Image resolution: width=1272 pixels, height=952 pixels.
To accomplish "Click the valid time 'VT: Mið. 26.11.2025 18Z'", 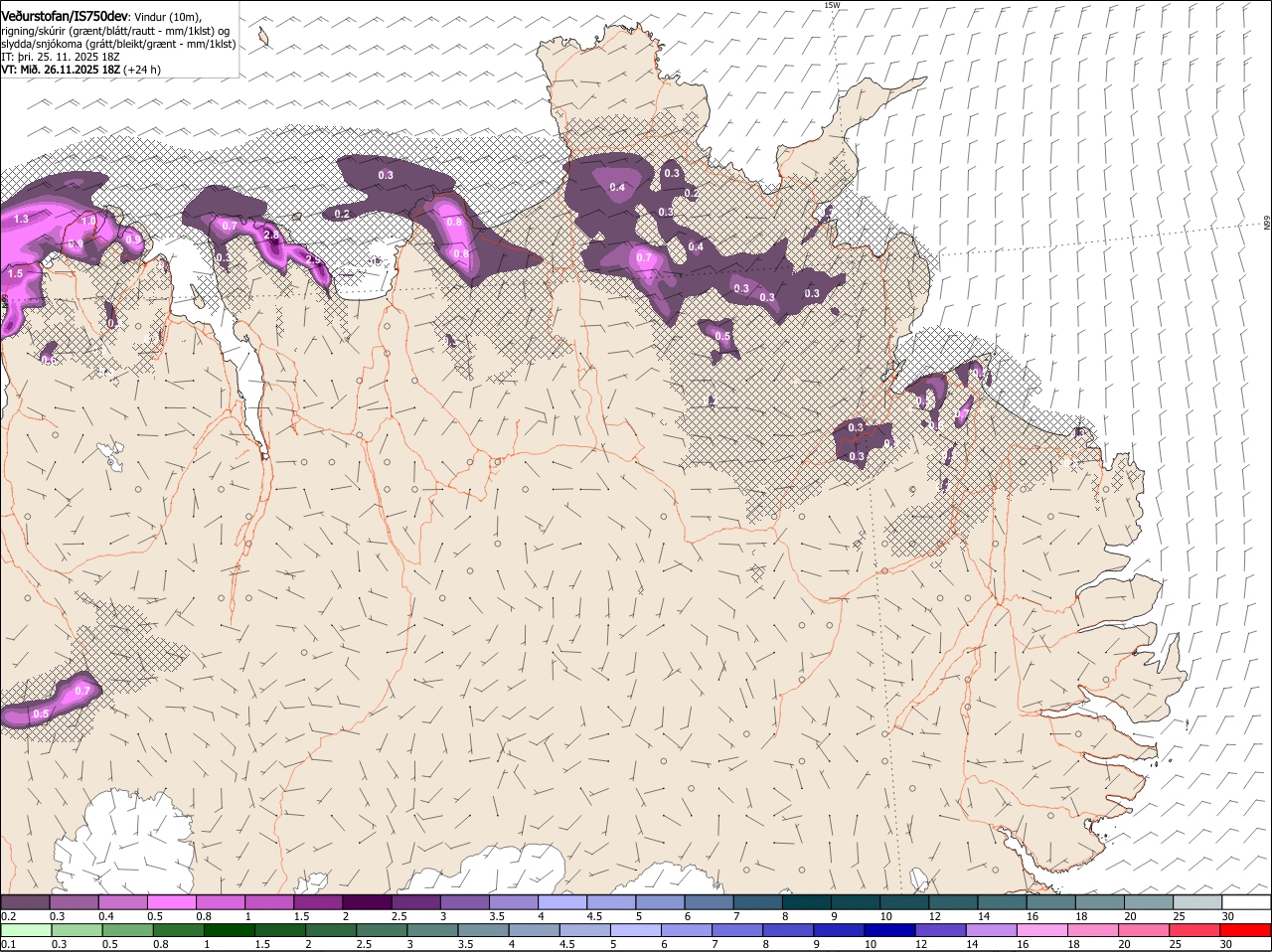I will click(61, 70).
